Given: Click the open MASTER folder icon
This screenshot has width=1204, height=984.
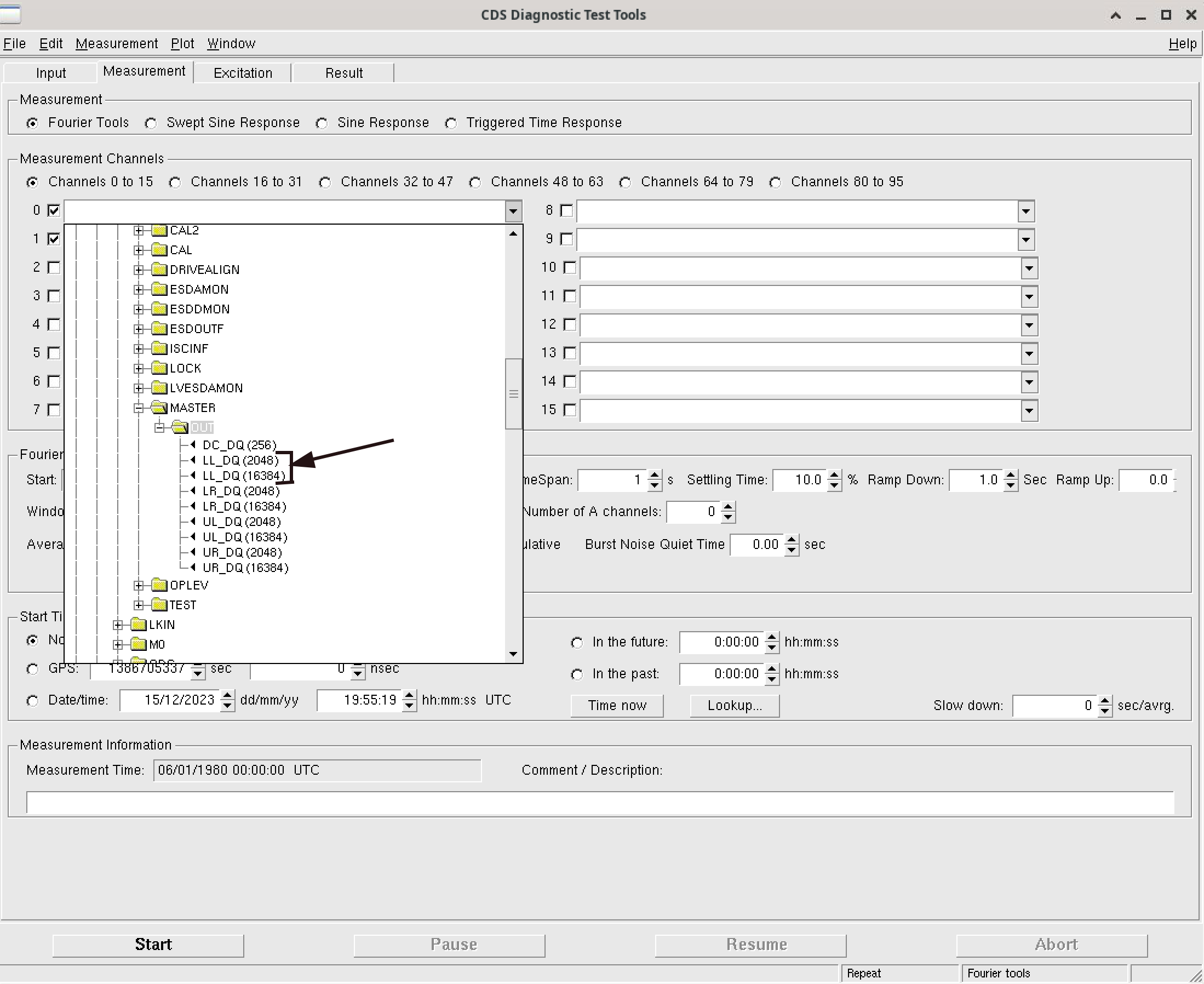Looking at the screenshot, I should pyautogui.click(x=159, y=408).
